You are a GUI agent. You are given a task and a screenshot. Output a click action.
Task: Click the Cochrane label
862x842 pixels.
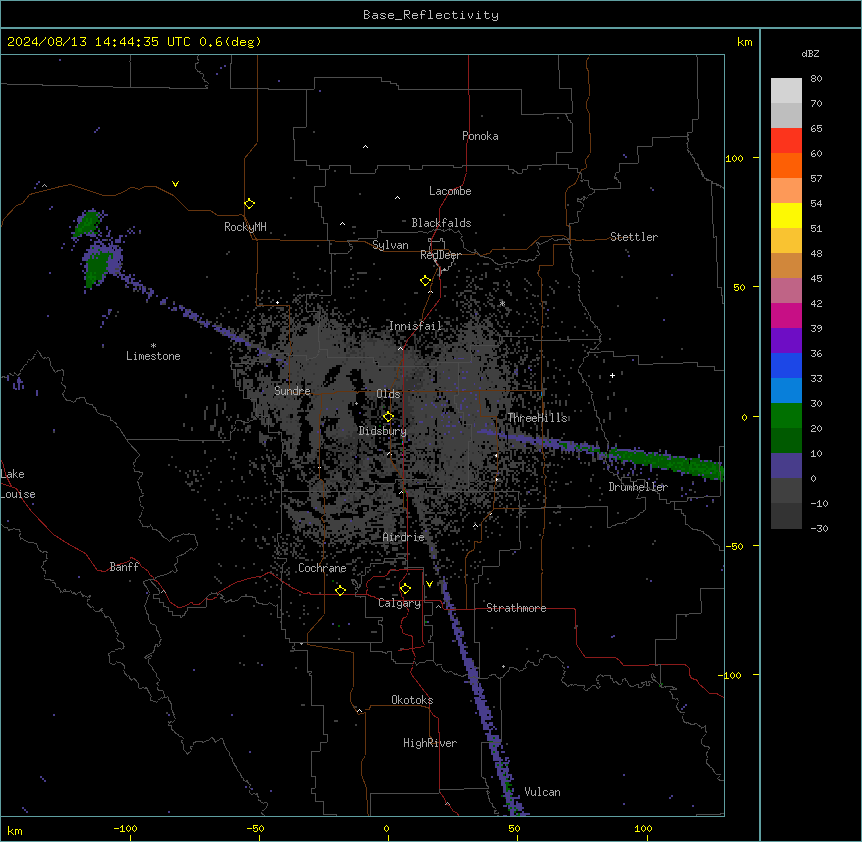point(322,568)
